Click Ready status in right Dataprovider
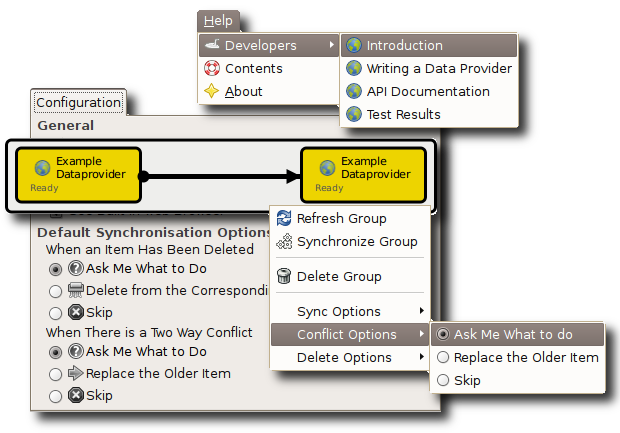This screenshot has width=620, height=433. (x=329, y=188)
